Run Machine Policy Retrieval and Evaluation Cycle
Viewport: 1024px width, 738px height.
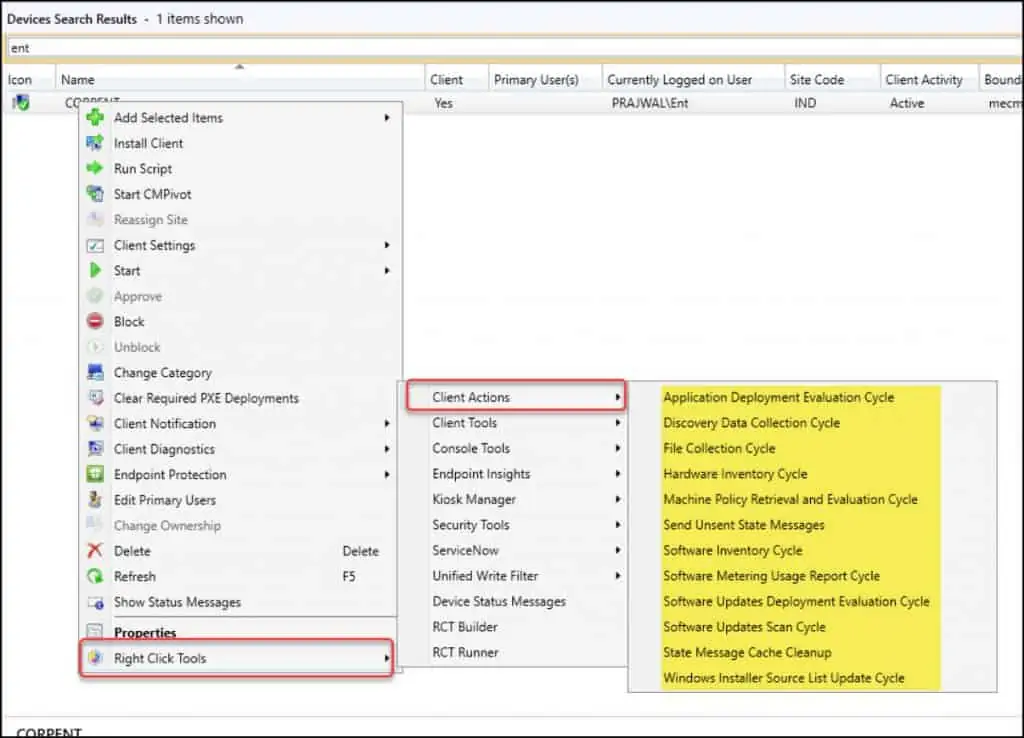(x=790, y=499)
